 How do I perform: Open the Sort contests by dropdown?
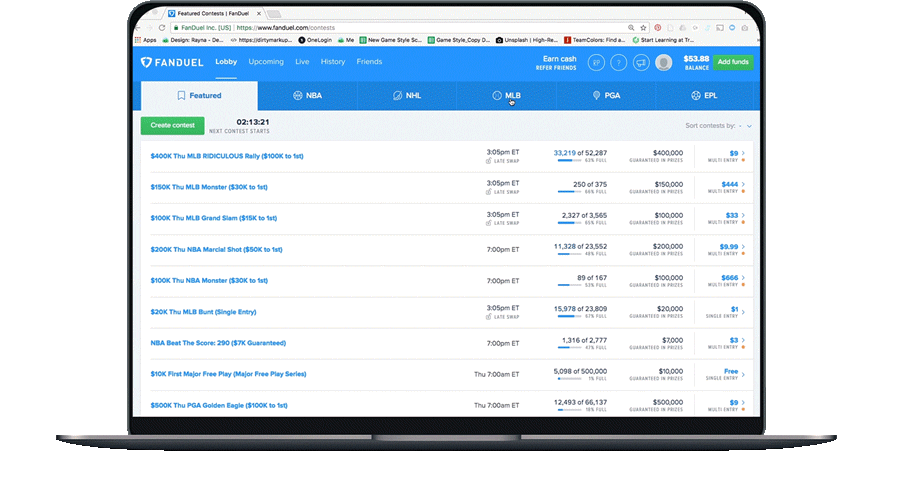point(718,126)
